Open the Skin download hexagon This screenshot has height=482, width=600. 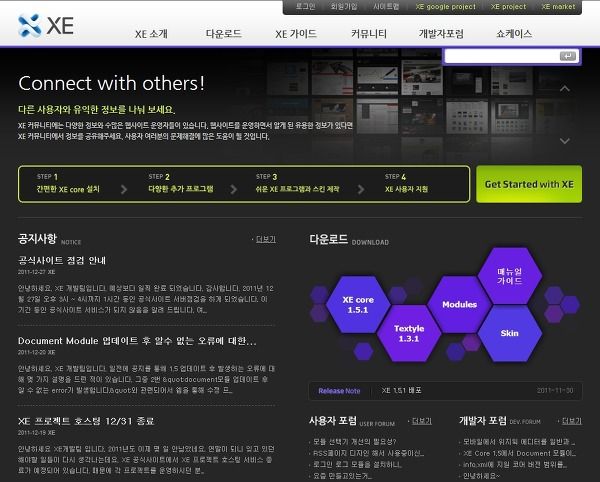(510, 333)
